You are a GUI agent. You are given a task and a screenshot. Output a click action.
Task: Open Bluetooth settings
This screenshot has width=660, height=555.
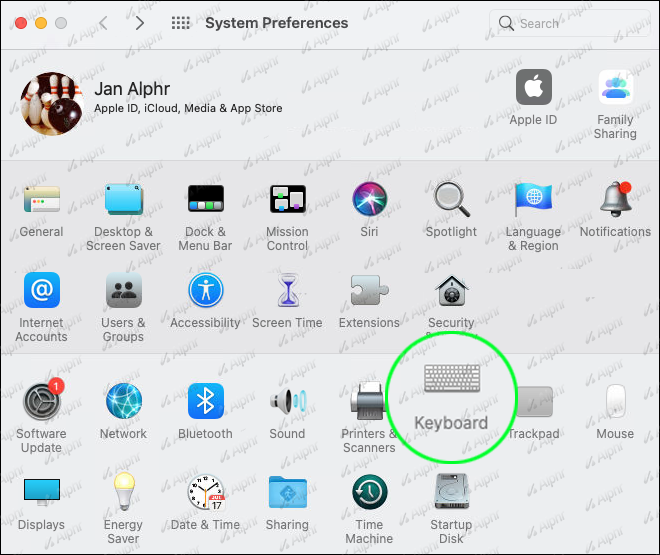tap(205, 401)
